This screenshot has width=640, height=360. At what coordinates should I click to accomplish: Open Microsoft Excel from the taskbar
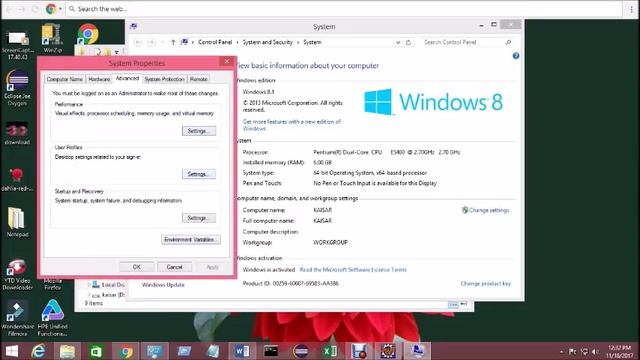[330, 351]
